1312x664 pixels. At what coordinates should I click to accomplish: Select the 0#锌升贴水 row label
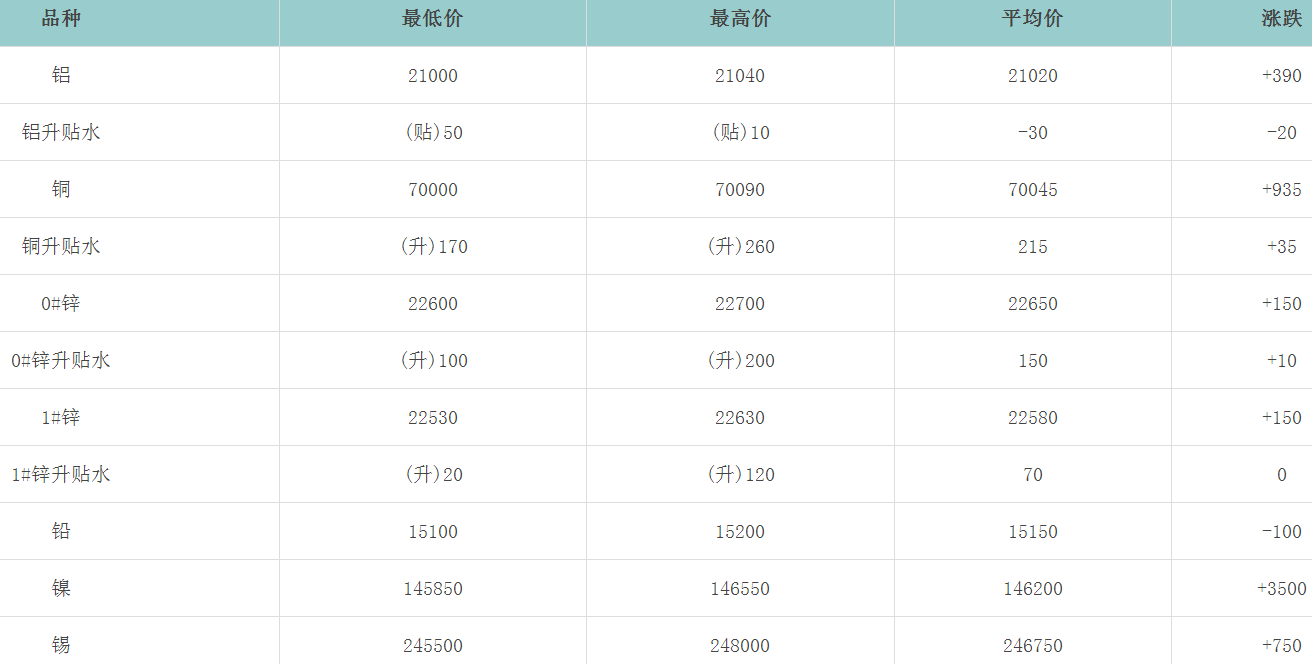tap(61, 360)
